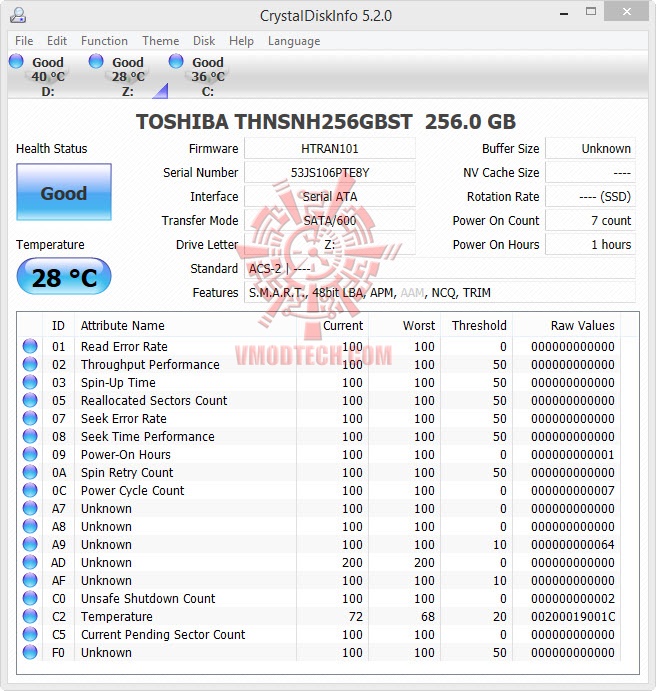This screenshot has height=691, width=656.
Task: Click the Transfer Mode field SATA/600
Action: pos(330,220)
